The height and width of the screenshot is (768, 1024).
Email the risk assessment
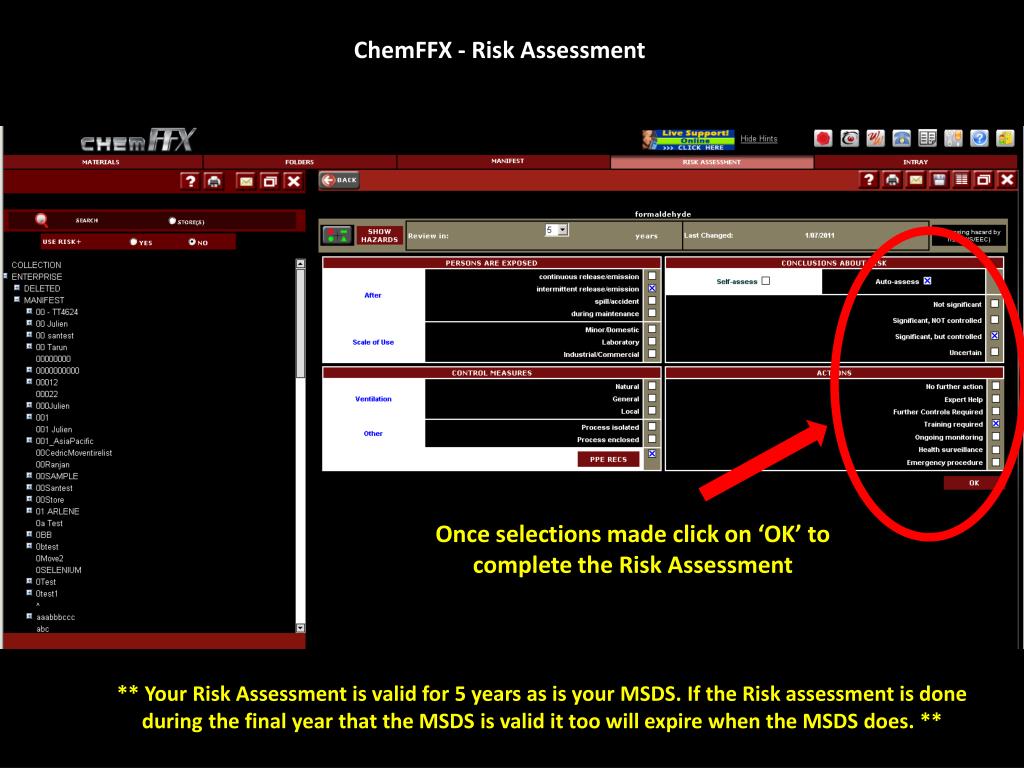(x=916, y=180)
